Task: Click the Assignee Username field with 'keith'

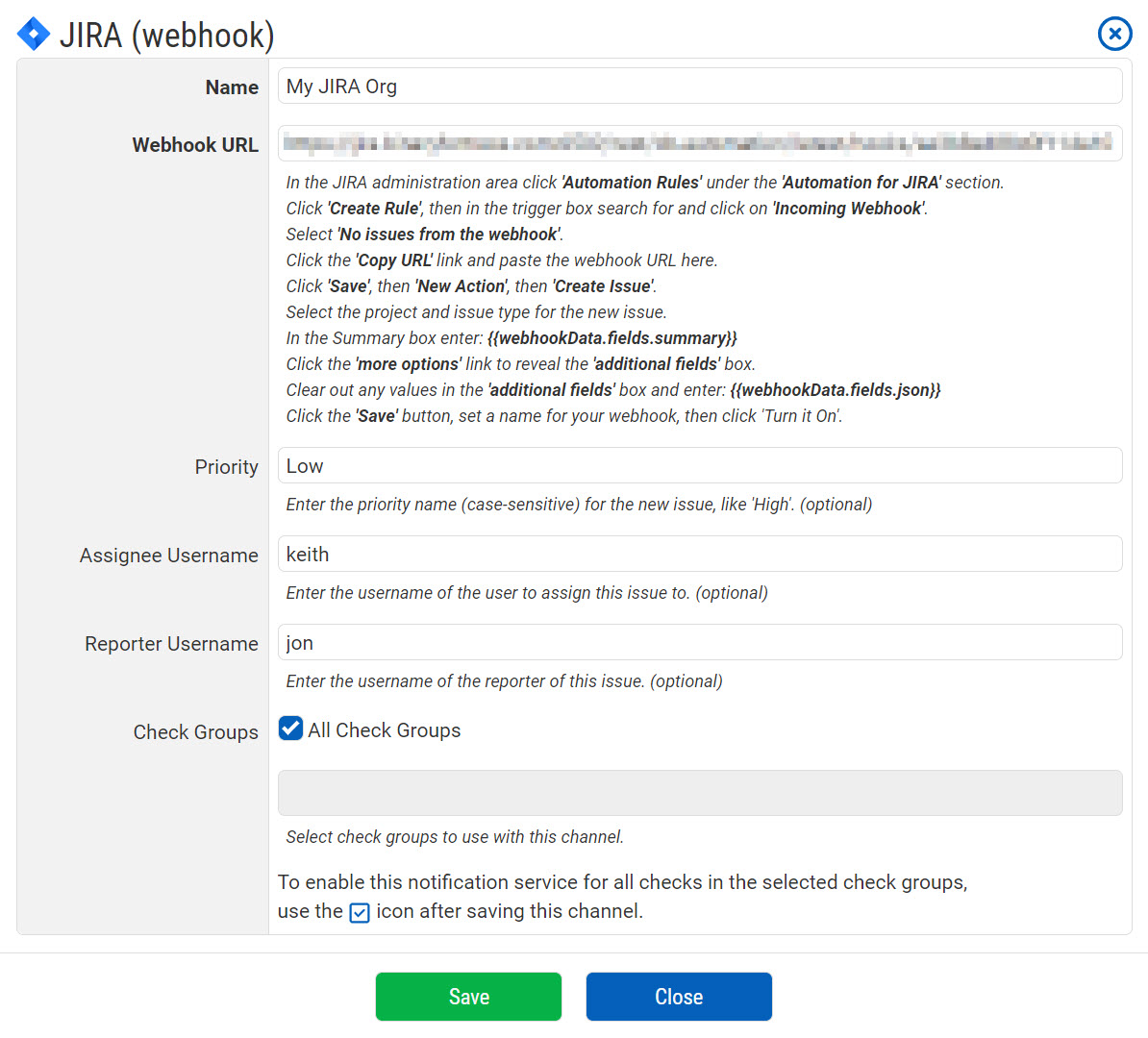Action: (x=699, y=555)
